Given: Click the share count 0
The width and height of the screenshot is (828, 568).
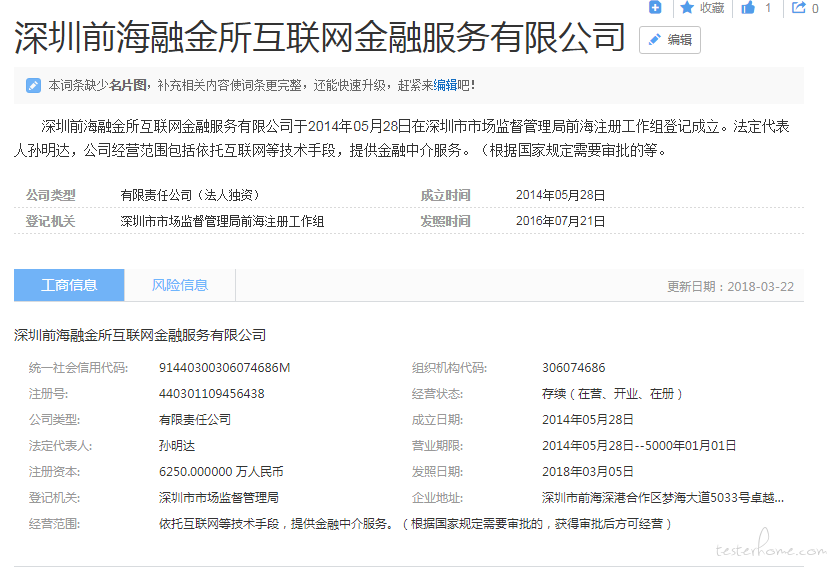Looking at the screenshot, I should [x=815, y=8].
